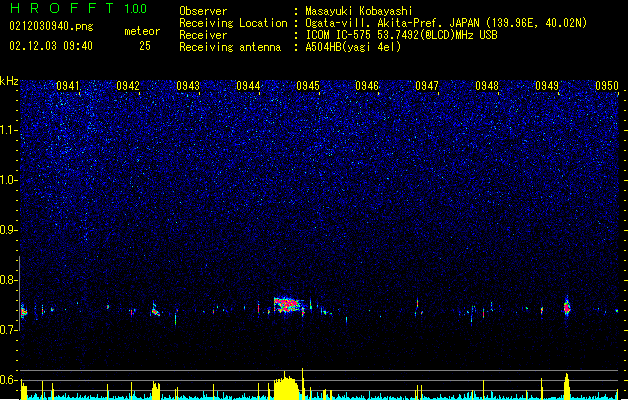This screenshot has height=400, width=629.
Task: Click the 0944 time marker
Action: [x=248, y=86]
